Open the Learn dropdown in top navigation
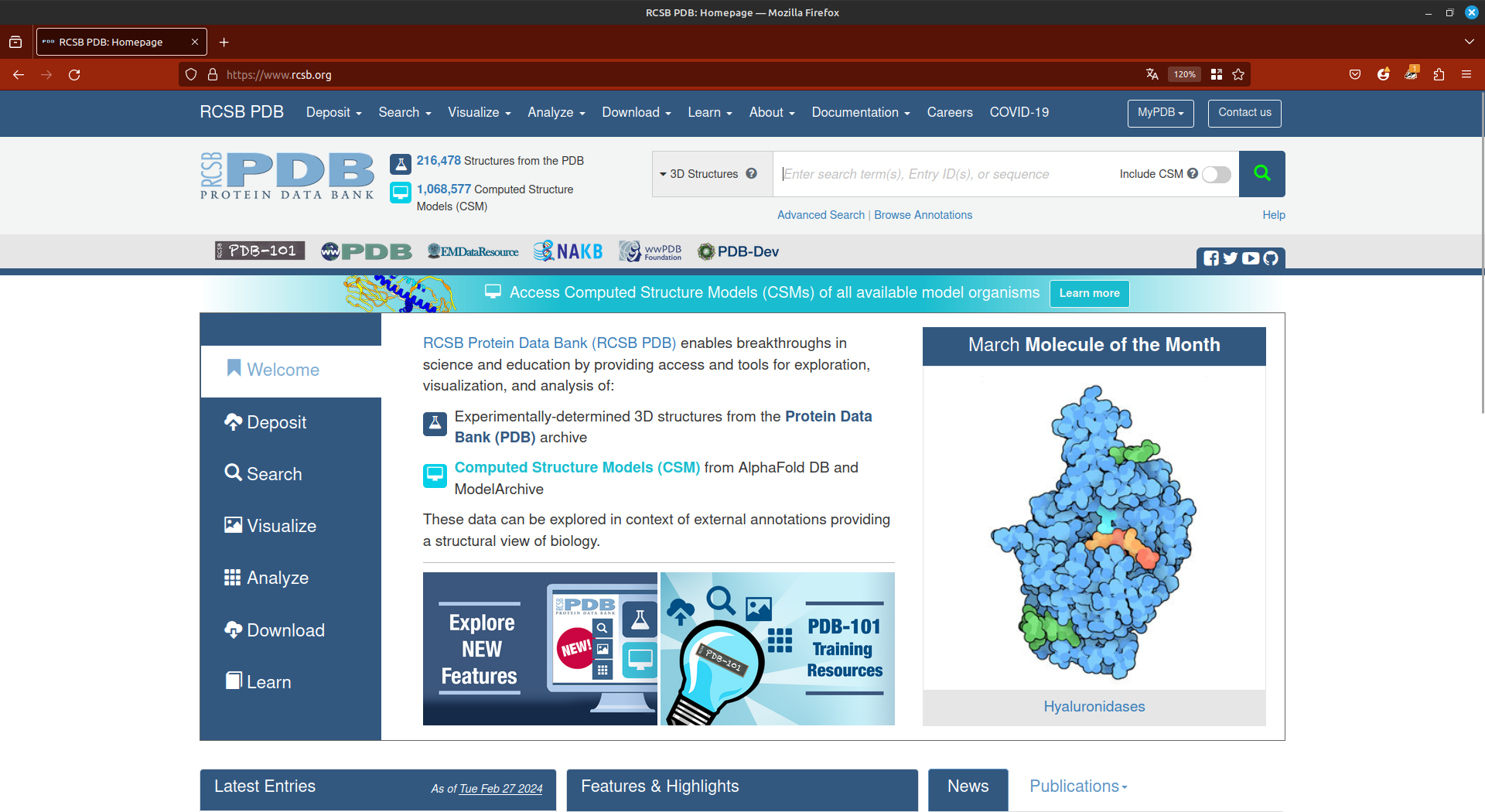Screen dimensions: 1485x812 click(x=710, y=113)
